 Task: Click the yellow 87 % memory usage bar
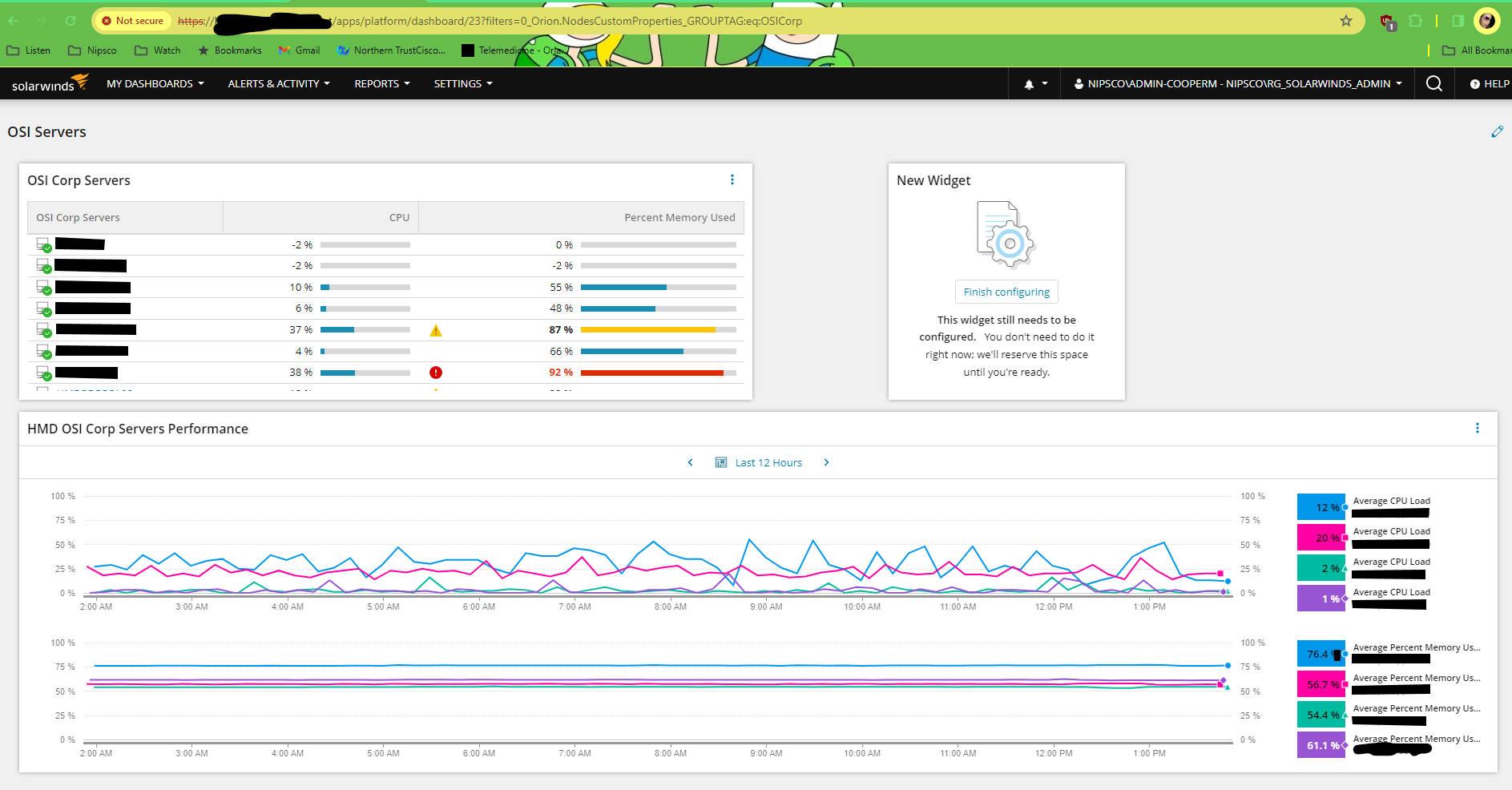coord(658,330)
